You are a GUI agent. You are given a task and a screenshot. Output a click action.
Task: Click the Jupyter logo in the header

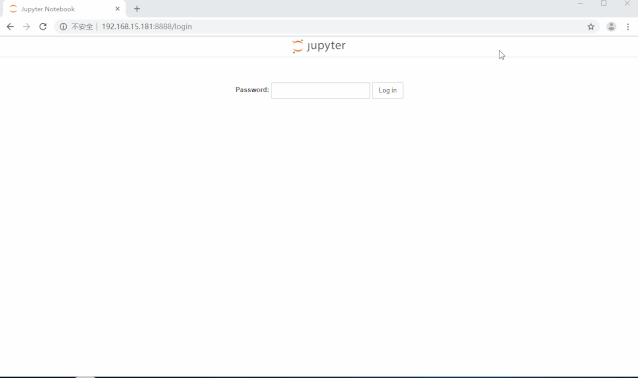coord(319,46)
